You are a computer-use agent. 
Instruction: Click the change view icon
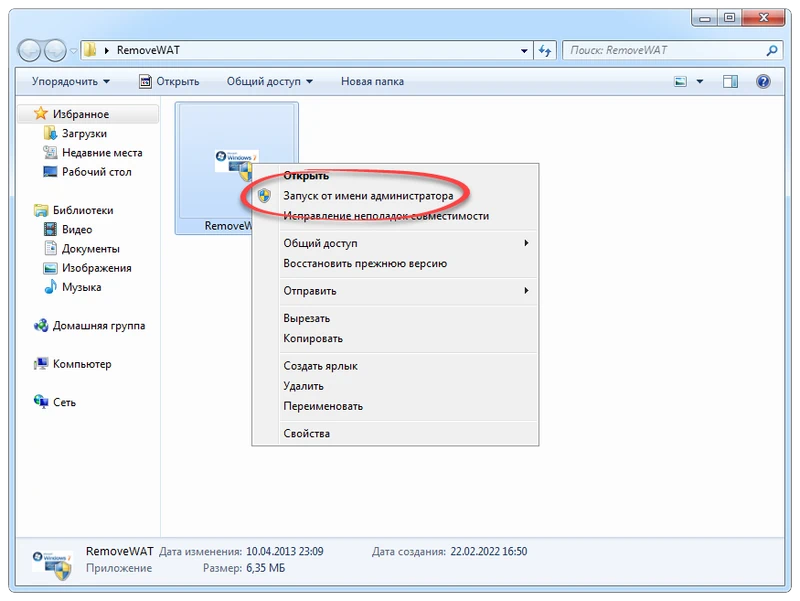pos(681,82)
